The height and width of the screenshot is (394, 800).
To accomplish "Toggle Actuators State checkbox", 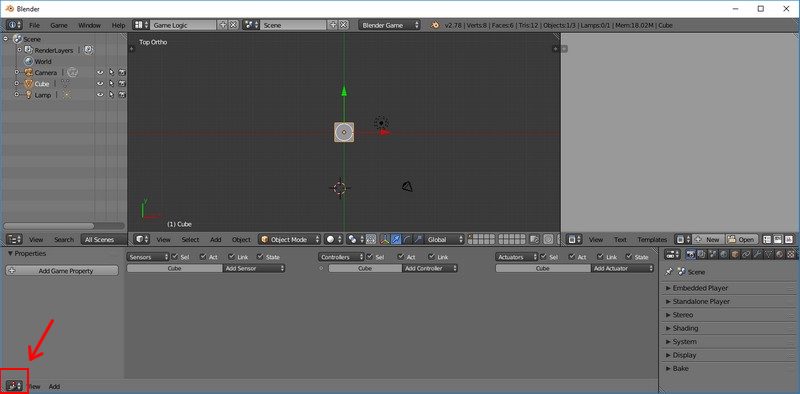I will point(630,257).
